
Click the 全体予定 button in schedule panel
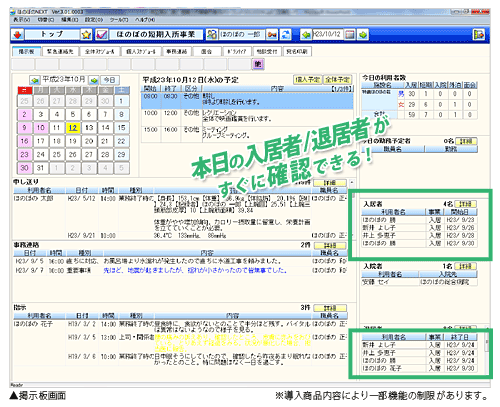click(337, 80)
